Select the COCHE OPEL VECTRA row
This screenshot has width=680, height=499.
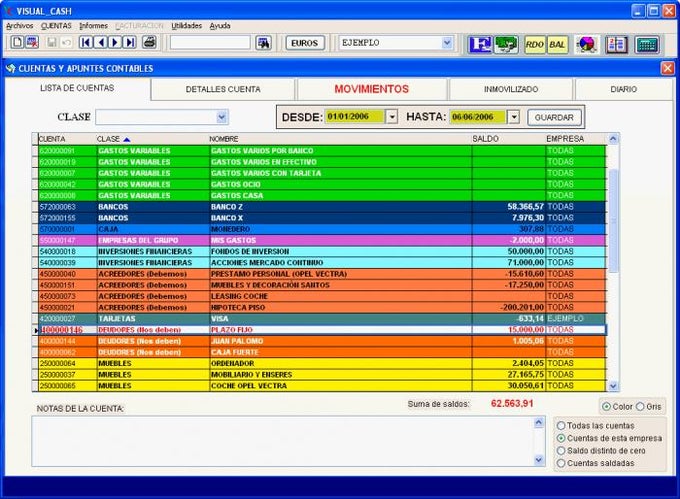[322, 386]
